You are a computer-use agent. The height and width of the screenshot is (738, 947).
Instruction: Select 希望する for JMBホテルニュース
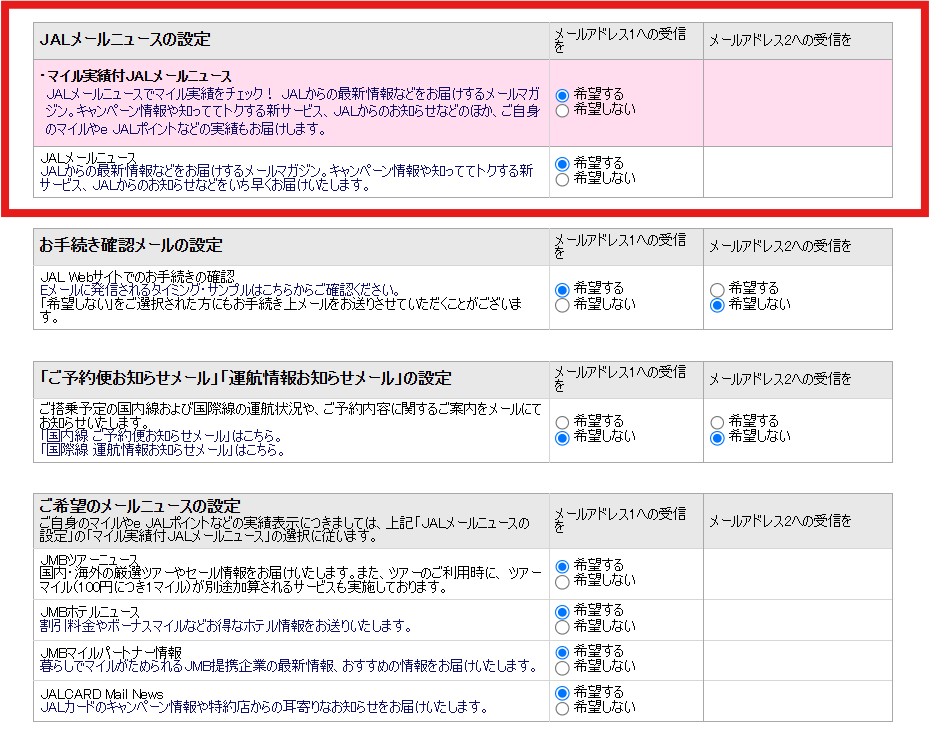click(x=562, y=611)
